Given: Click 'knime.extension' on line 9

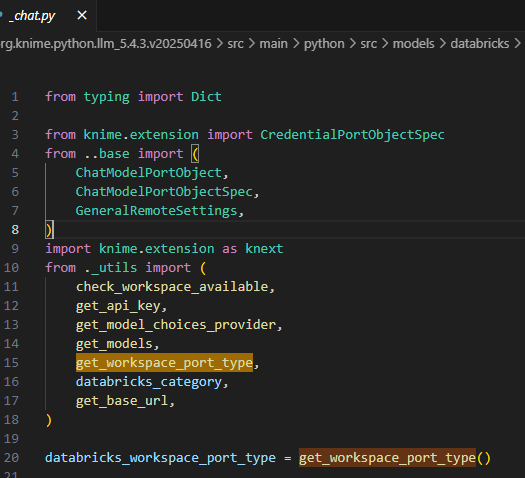Looking at the screenshot, I should tap(156, 249).
